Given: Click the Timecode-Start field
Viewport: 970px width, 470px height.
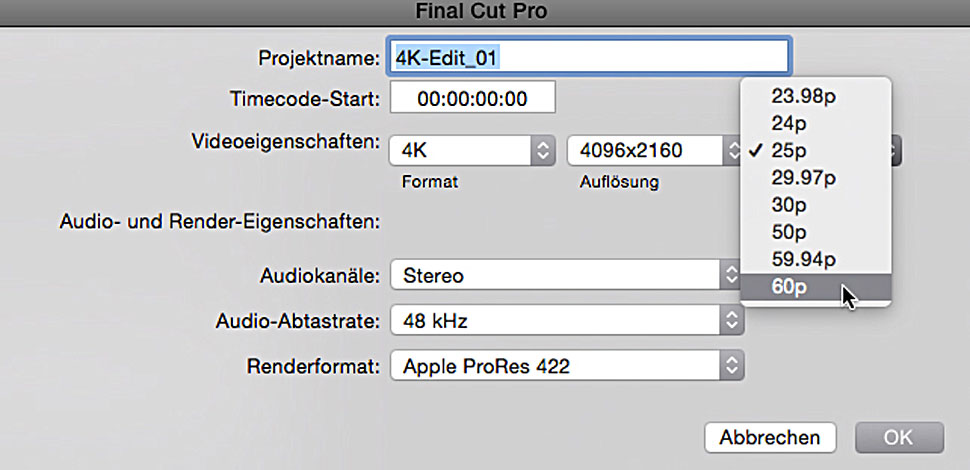Looking at the screenshot, I should click(472, 98).
